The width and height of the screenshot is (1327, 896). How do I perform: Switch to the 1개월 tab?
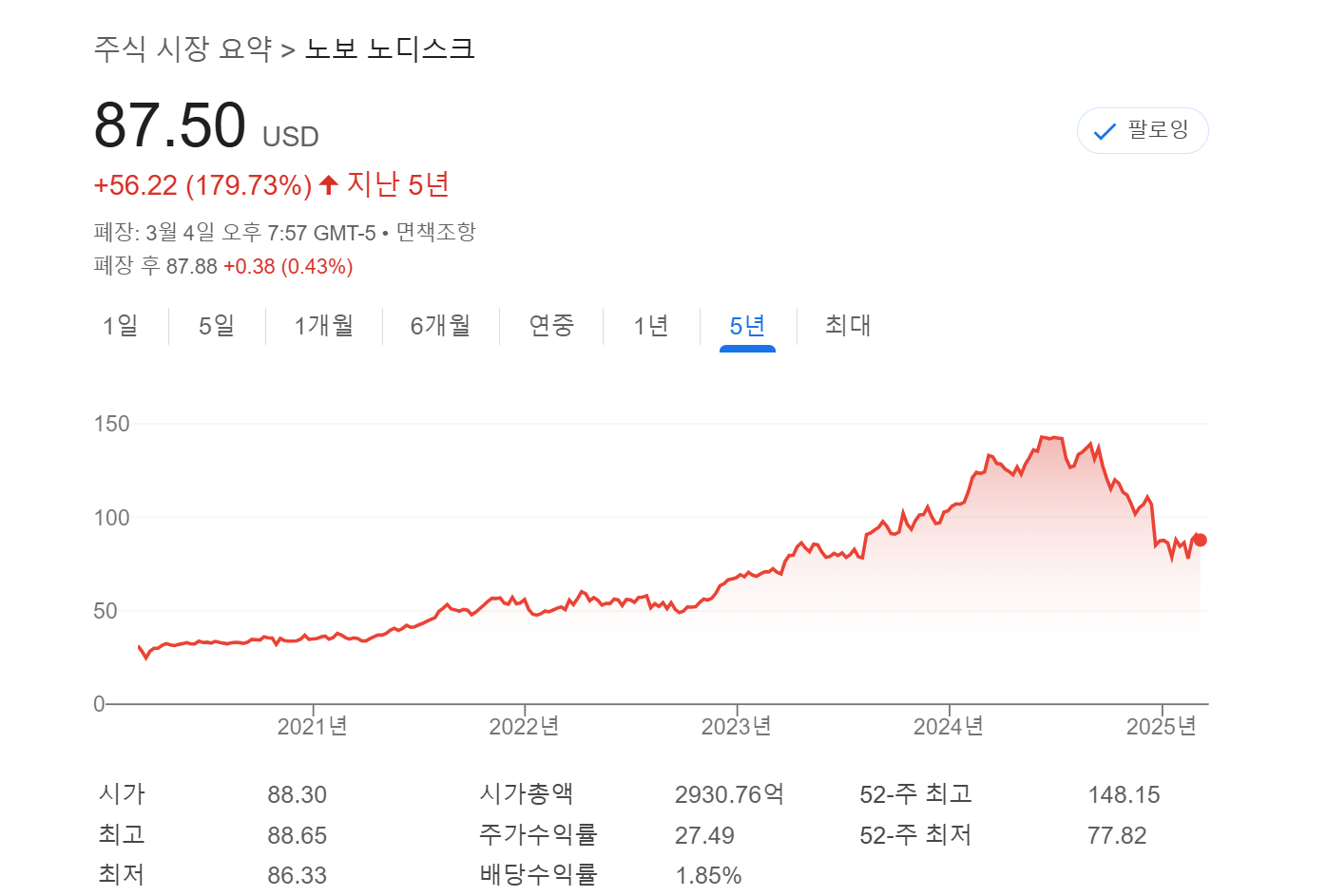coord(324,326)
